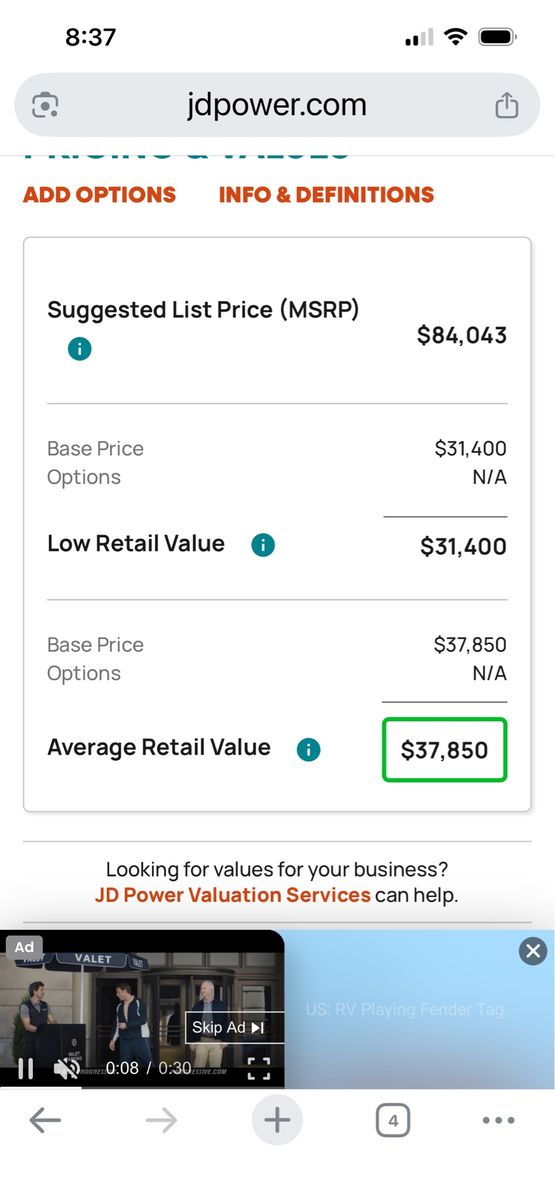Open the ADD OPTIONS link
Viewport: 555px width, 1200px height.
point(100,195)
